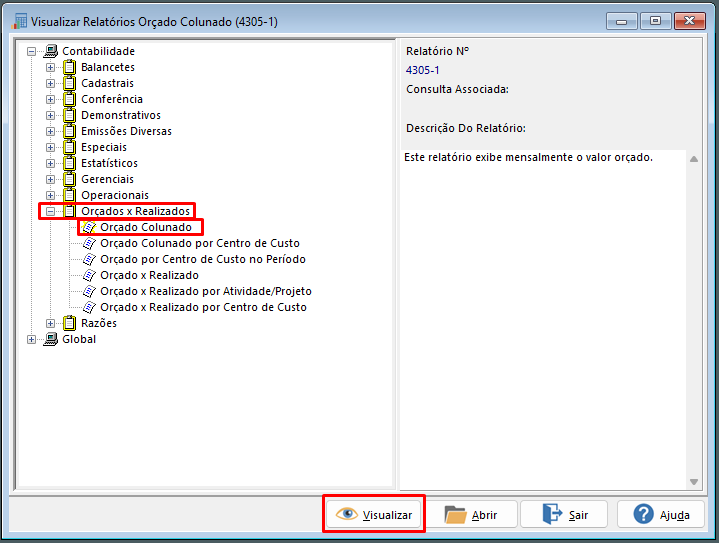Click the Contabilidade computer icon
Screen dimensions: 719x543
coord(50,51)
